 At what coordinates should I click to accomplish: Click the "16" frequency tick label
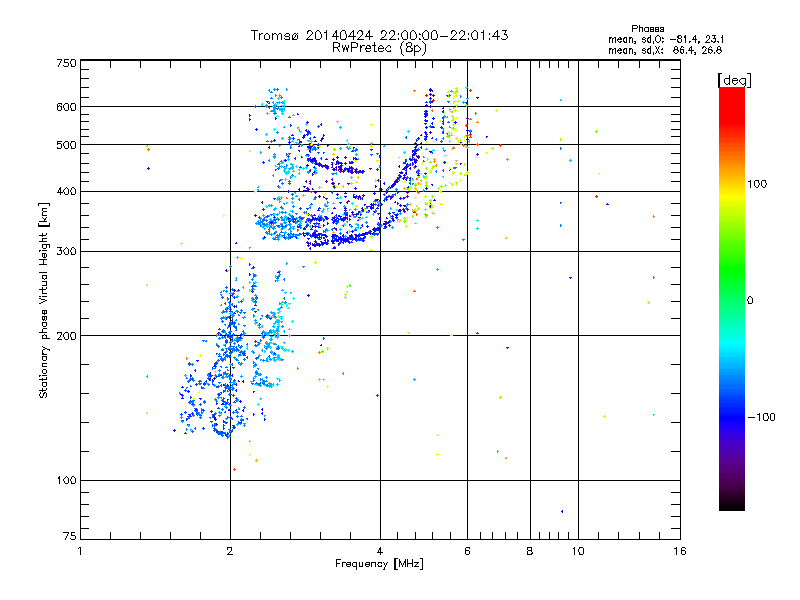coord(680,551)
